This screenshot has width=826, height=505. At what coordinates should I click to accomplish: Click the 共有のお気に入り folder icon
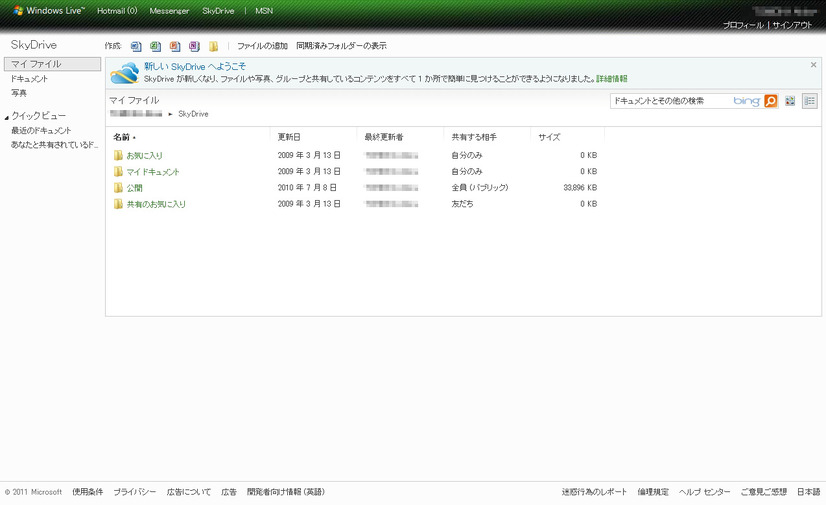118,204
